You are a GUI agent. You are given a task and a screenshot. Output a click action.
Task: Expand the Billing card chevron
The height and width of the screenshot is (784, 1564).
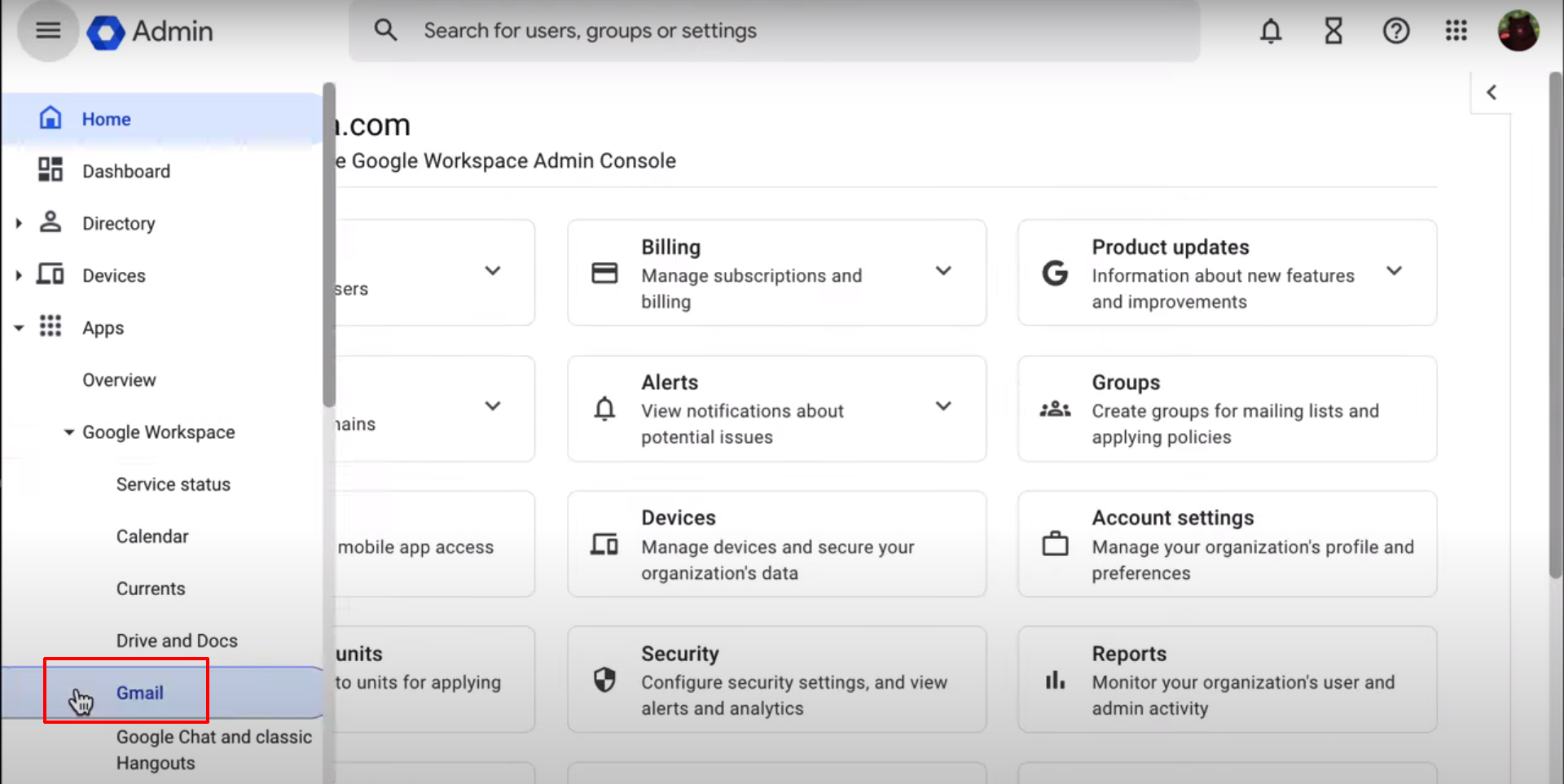click(x=943, y=271)
